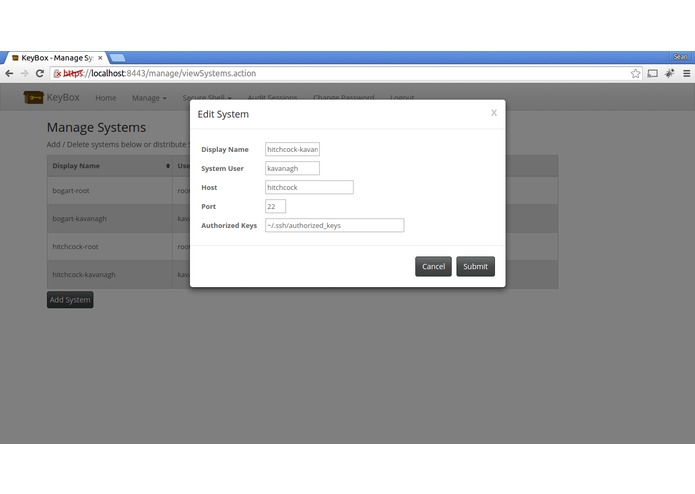Click the Display Name column header
The height and width of the screenshot is (494, 695).
(109, 166)
